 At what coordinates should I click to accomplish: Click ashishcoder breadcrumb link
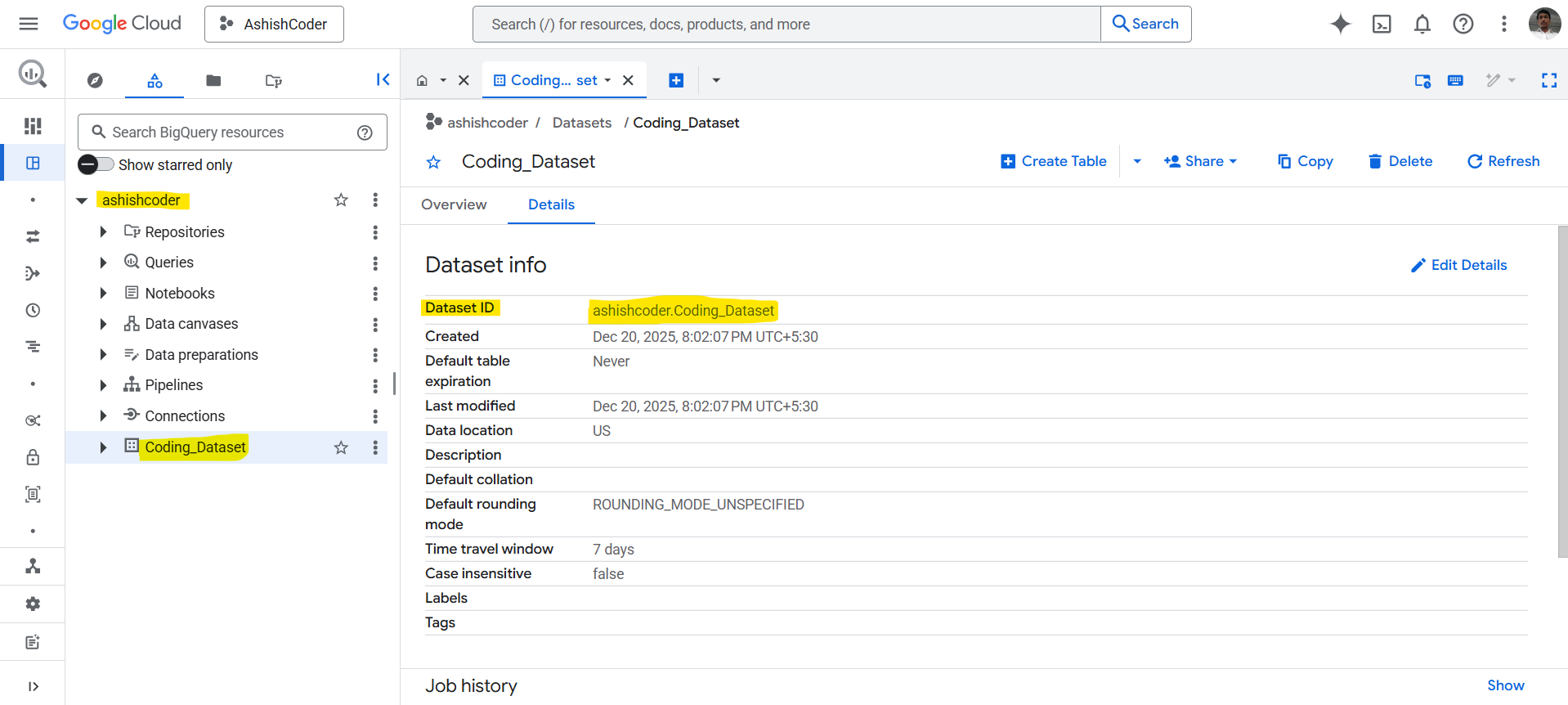(x=487, y=123)
